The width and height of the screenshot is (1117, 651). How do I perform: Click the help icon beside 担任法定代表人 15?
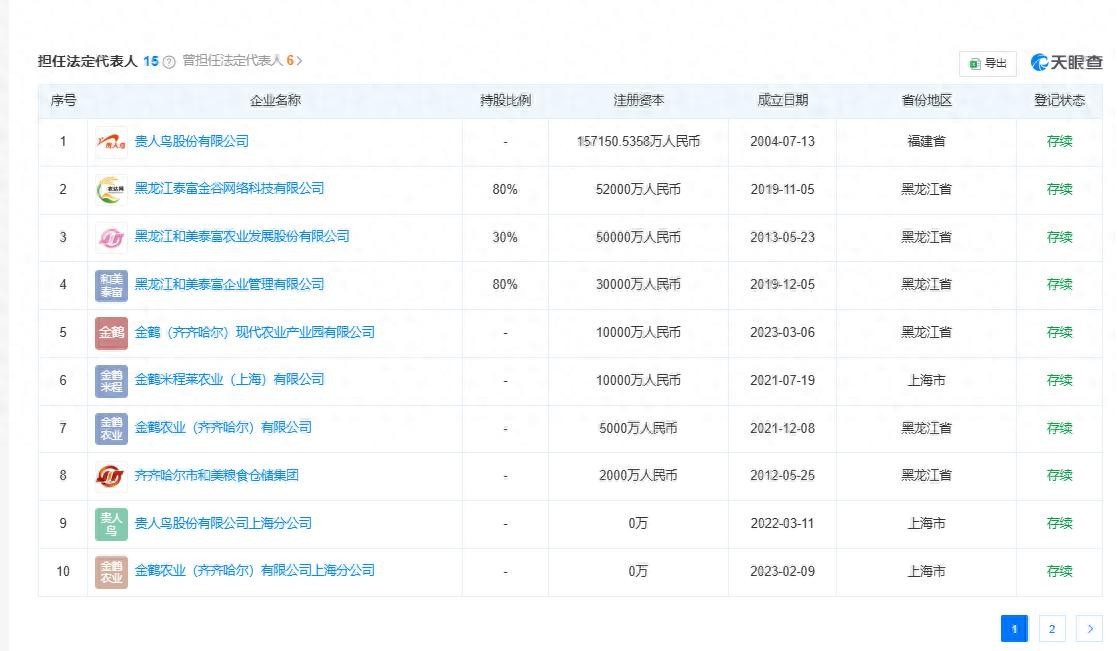169,62
